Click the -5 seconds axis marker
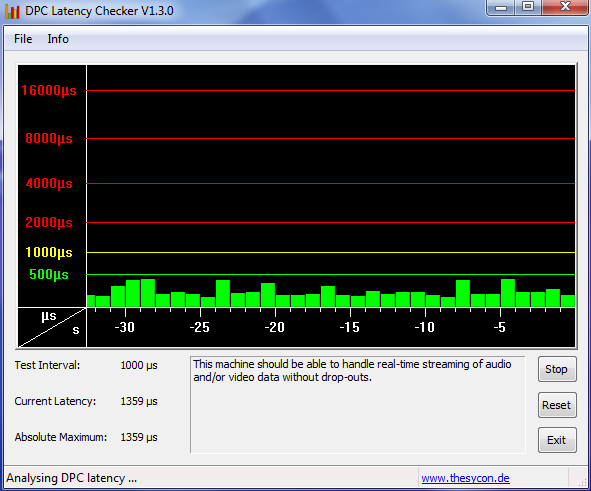Screen dimensions: 591x491 coord(499,327)
